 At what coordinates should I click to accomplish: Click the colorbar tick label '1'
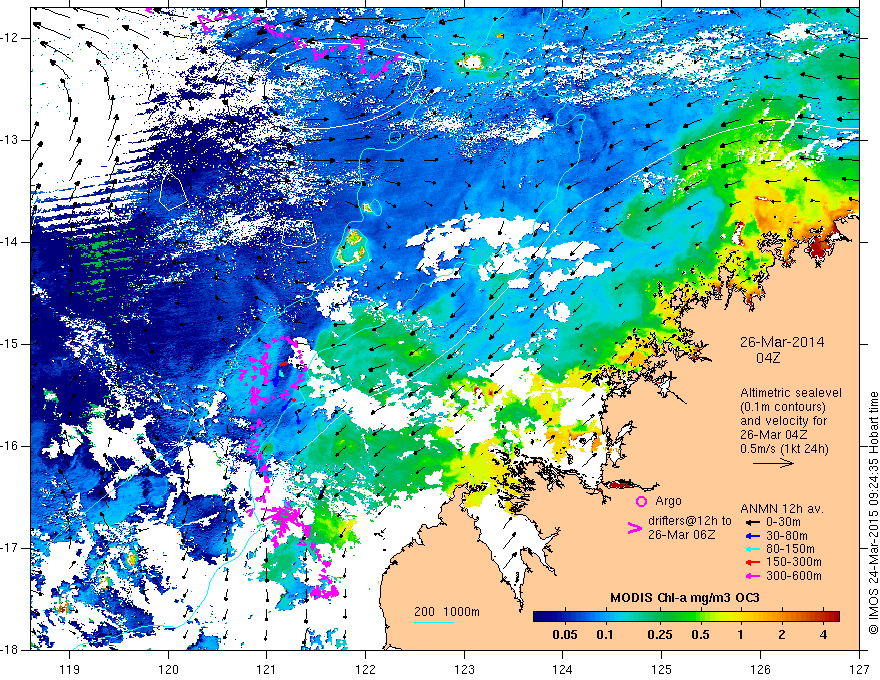tap(741, 635)
